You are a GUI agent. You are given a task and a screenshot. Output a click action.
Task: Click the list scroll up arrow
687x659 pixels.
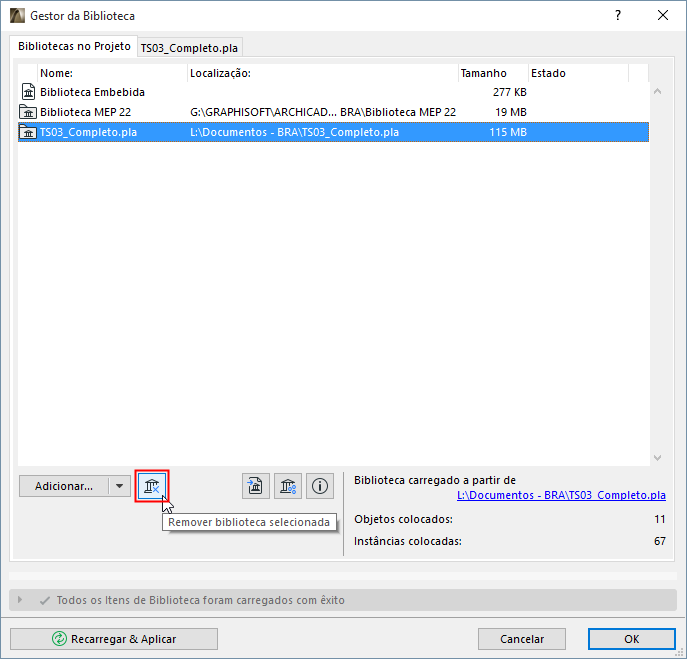[x=657, y=92]
